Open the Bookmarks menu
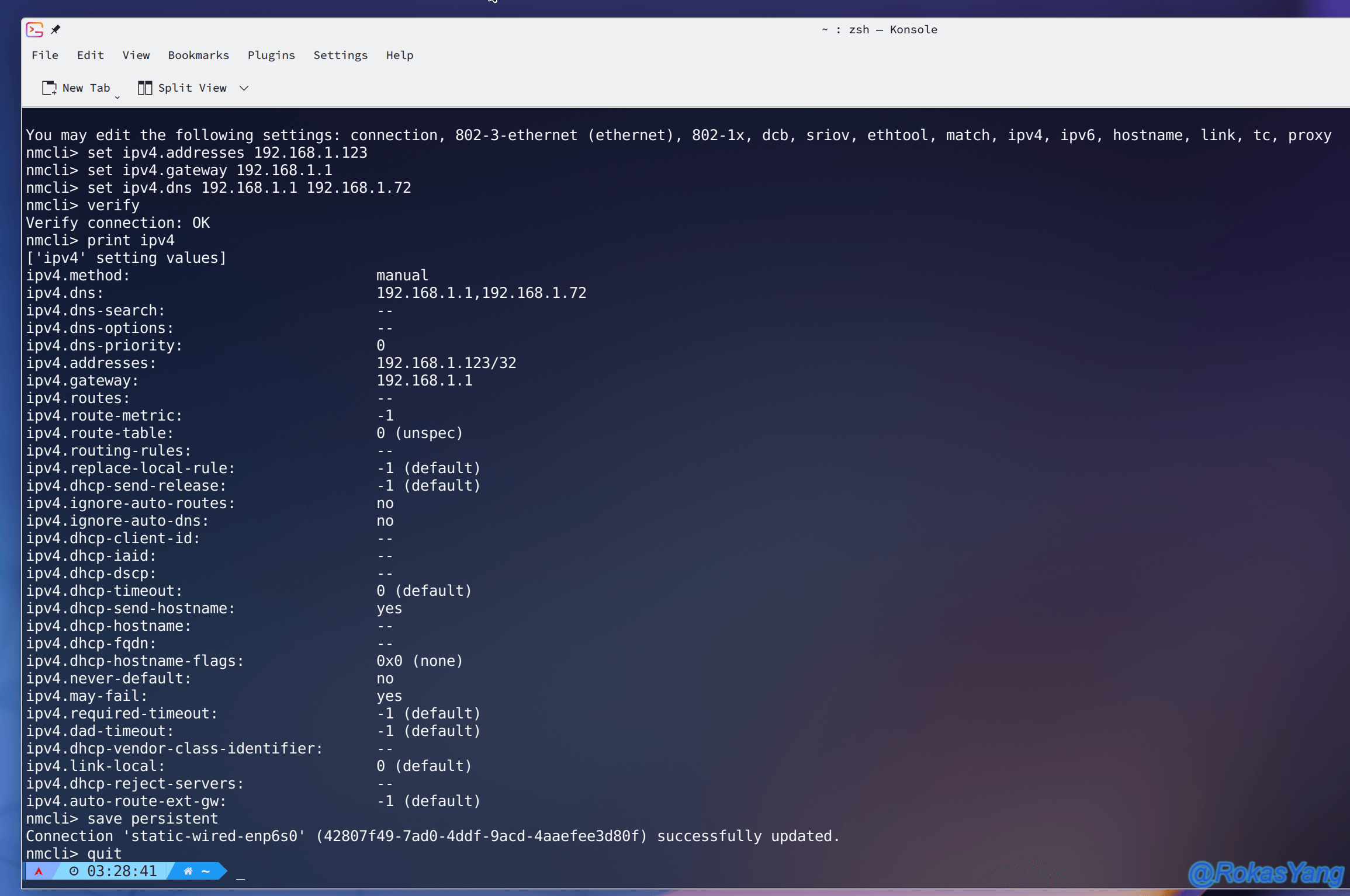This screenshot has width=1350, height=896. click(199, 55)
